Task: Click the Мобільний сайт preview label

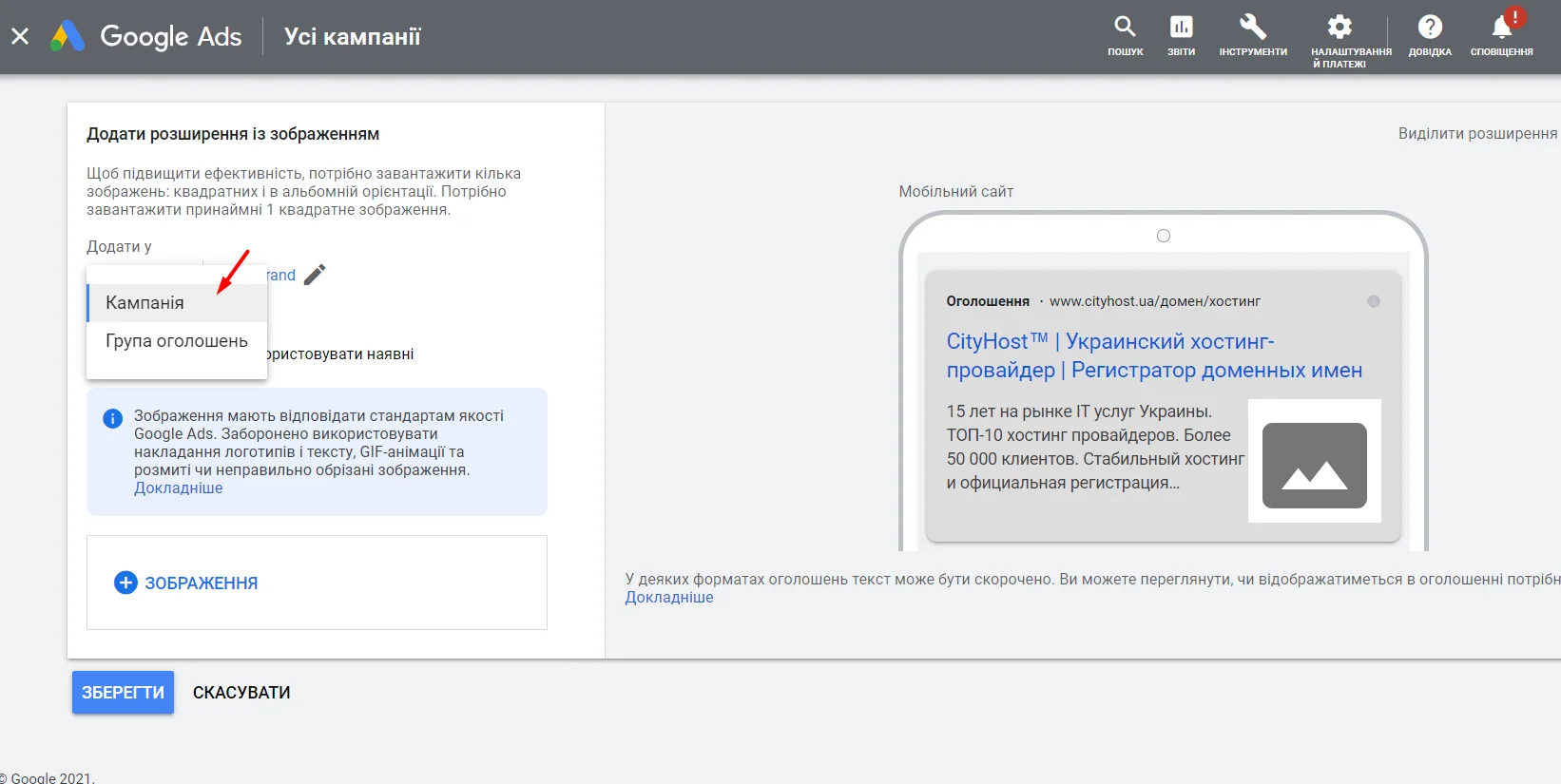Action: 956,191
